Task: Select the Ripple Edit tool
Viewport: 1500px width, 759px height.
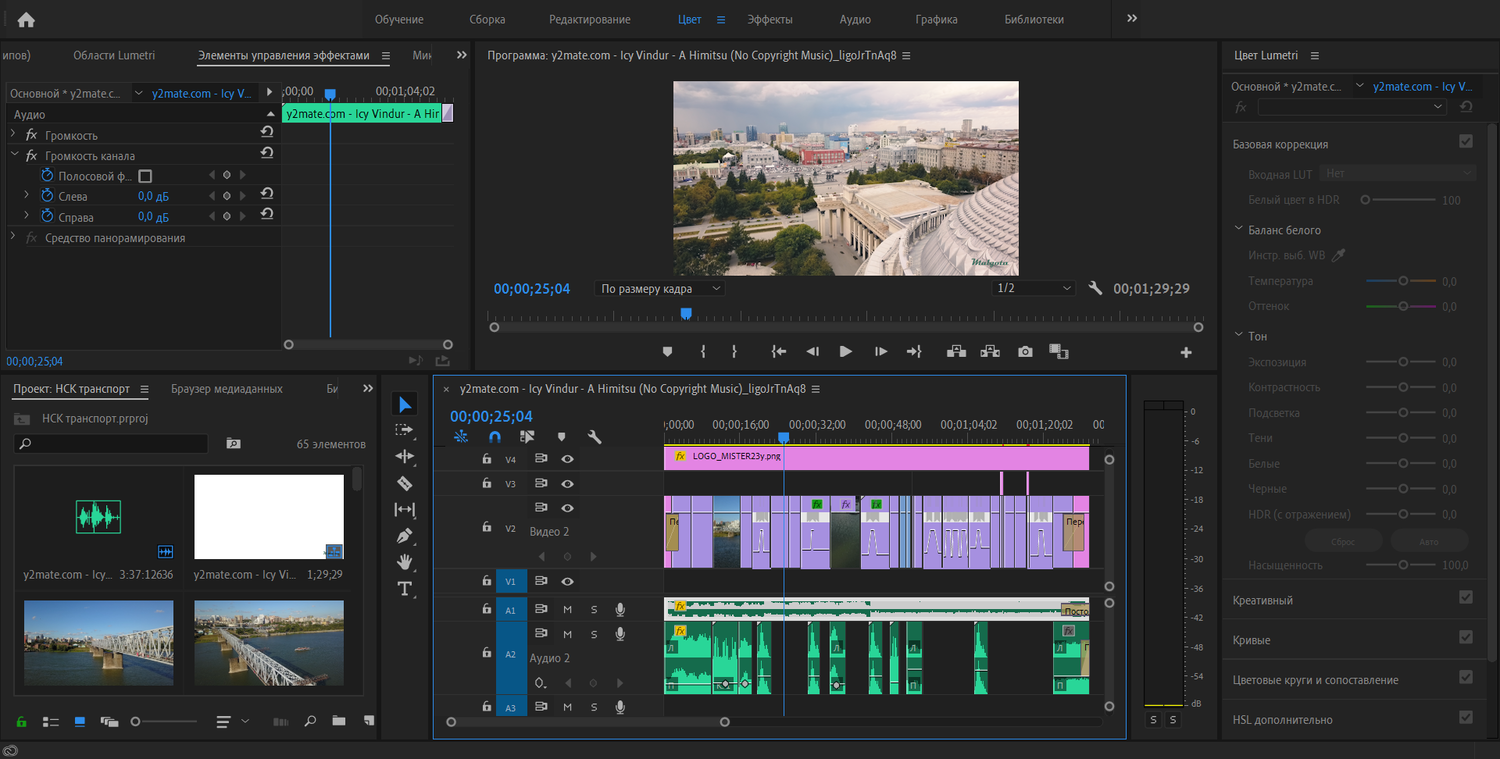Action: coord(405,456)
